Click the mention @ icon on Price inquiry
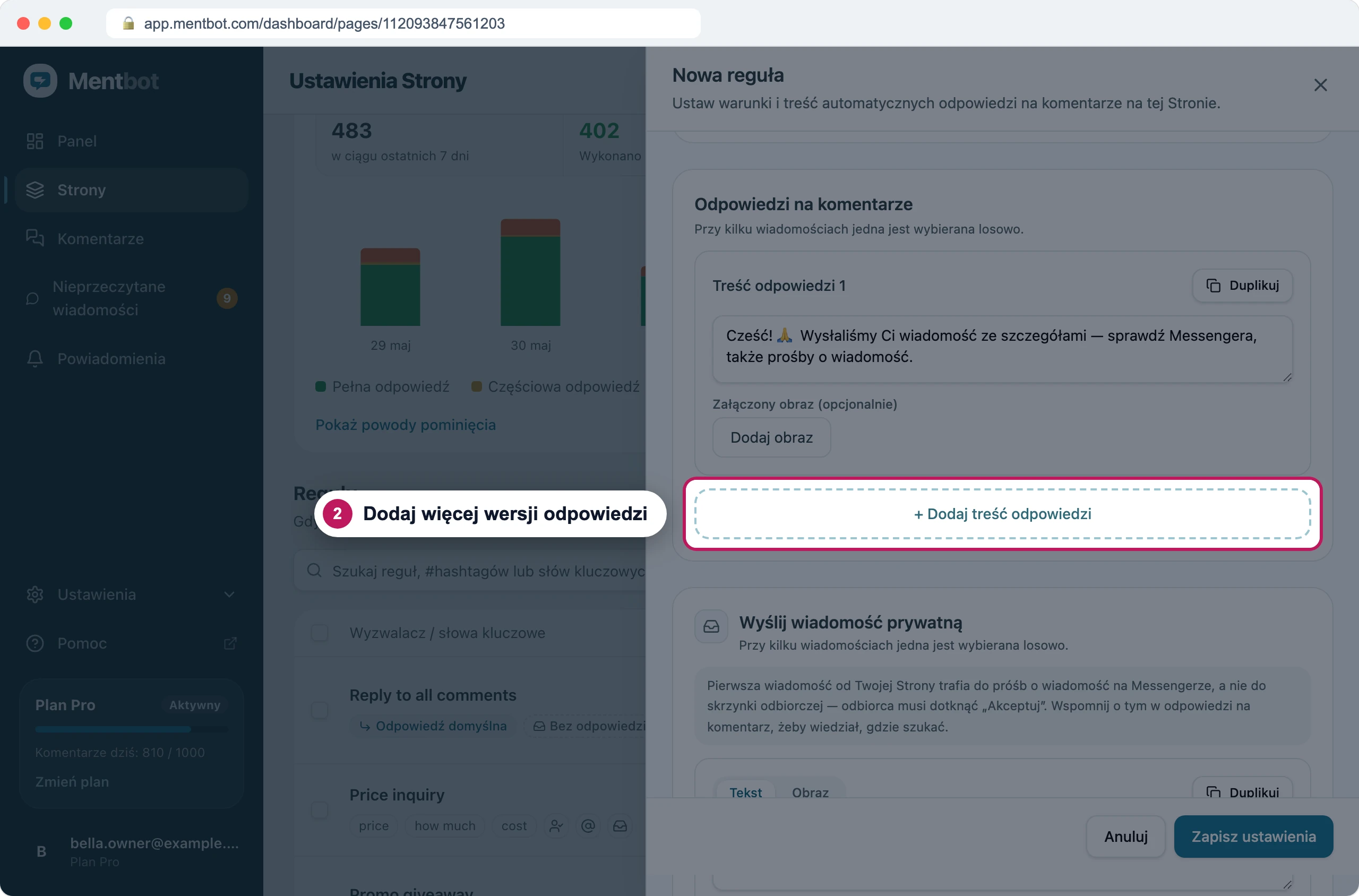 (588, 825)
